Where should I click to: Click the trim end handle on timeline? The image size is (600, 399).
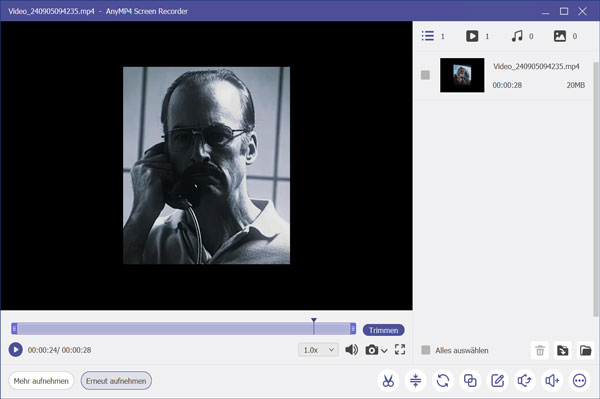pos(353,329)
